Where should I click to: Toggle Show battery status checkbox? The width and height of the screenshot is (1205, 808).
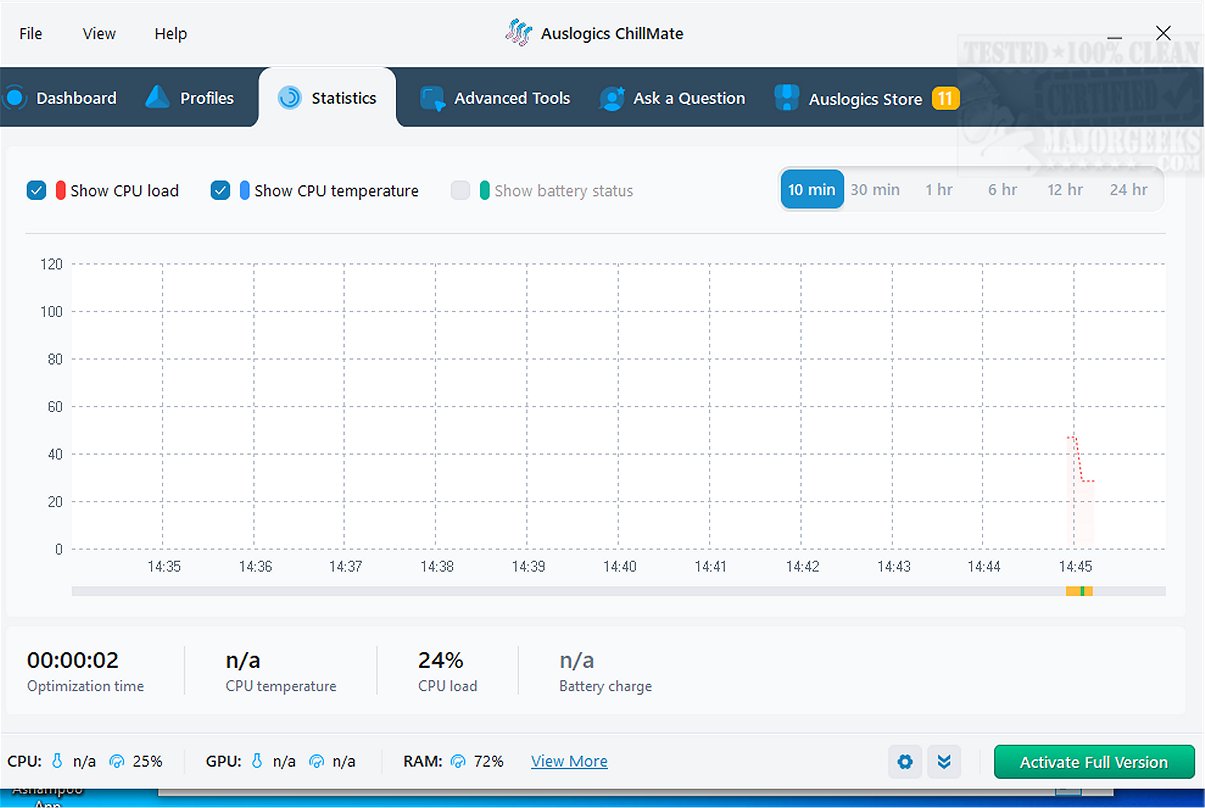pos(460,191)
